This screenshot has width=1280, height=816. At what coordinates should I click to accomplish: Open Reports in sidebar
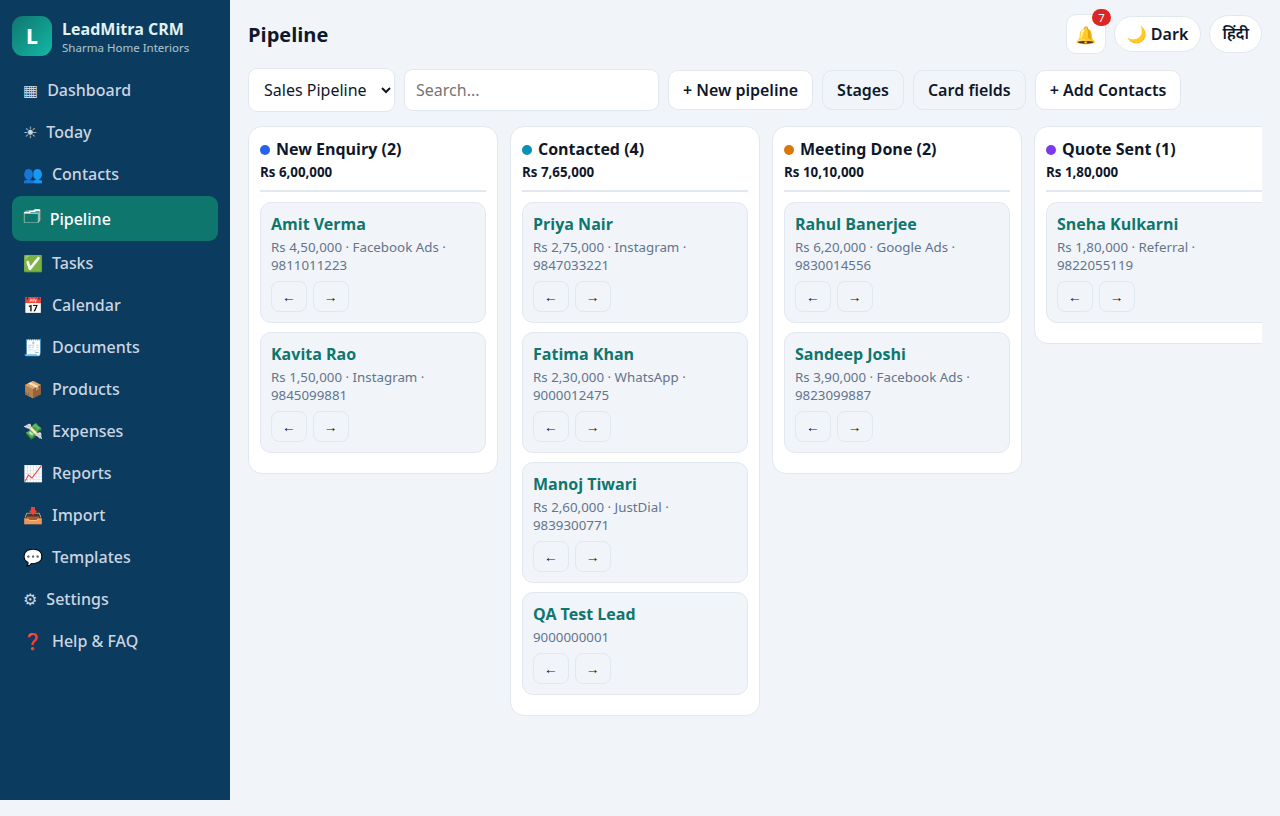(115, 473)
